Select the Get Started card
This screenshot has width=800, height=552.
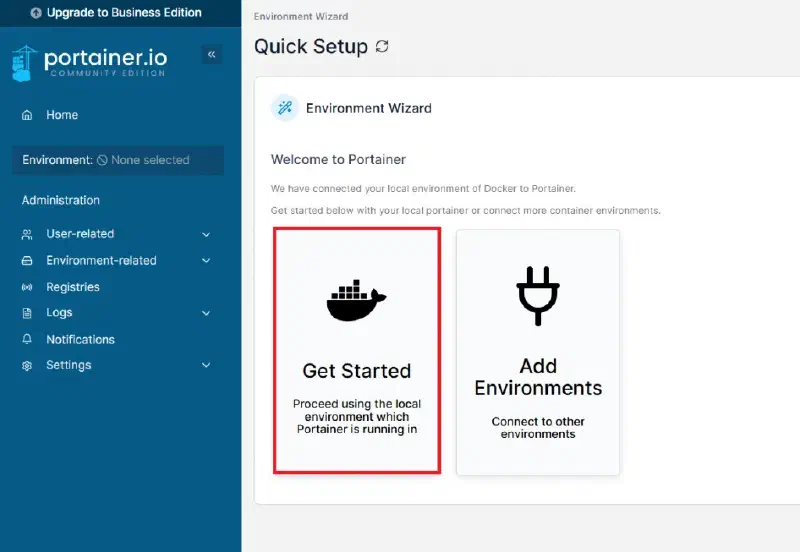tap(357, 351)
